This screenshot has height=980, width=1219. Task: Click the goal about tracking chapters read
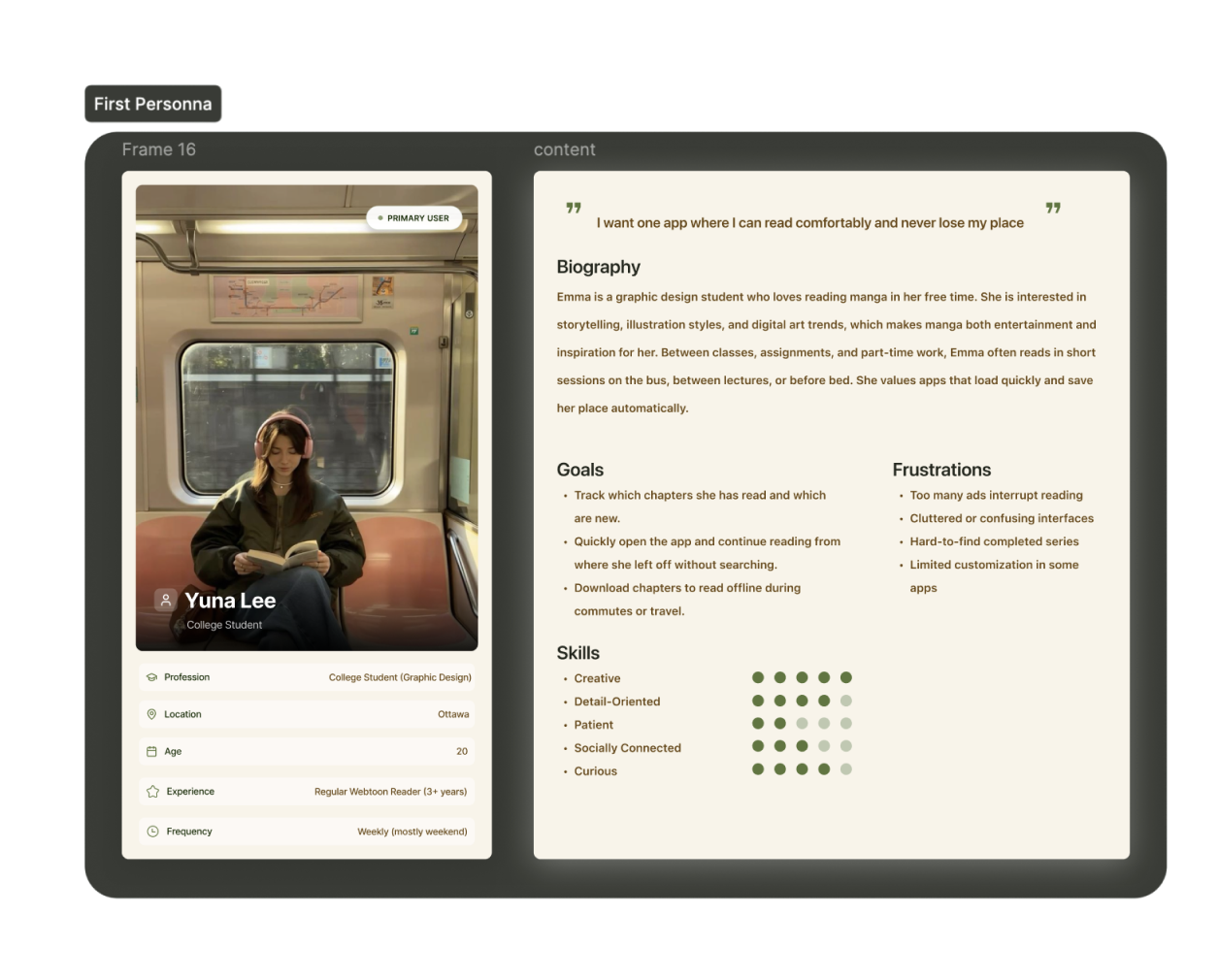(x=700, y=506)
